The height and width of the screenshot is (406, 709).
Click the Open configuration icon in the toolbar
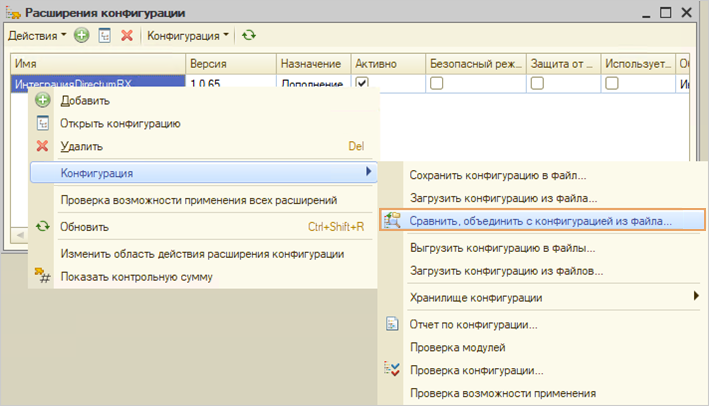coord(104,35)
